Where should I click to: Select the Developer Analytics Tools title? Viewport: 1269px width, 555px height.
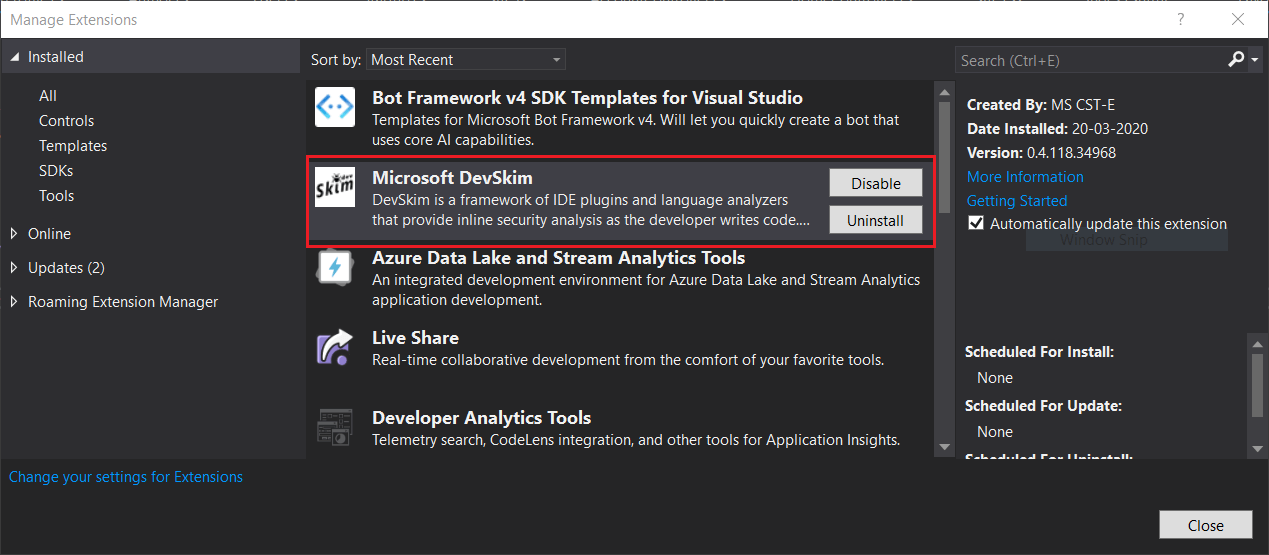tap(481, 418)
